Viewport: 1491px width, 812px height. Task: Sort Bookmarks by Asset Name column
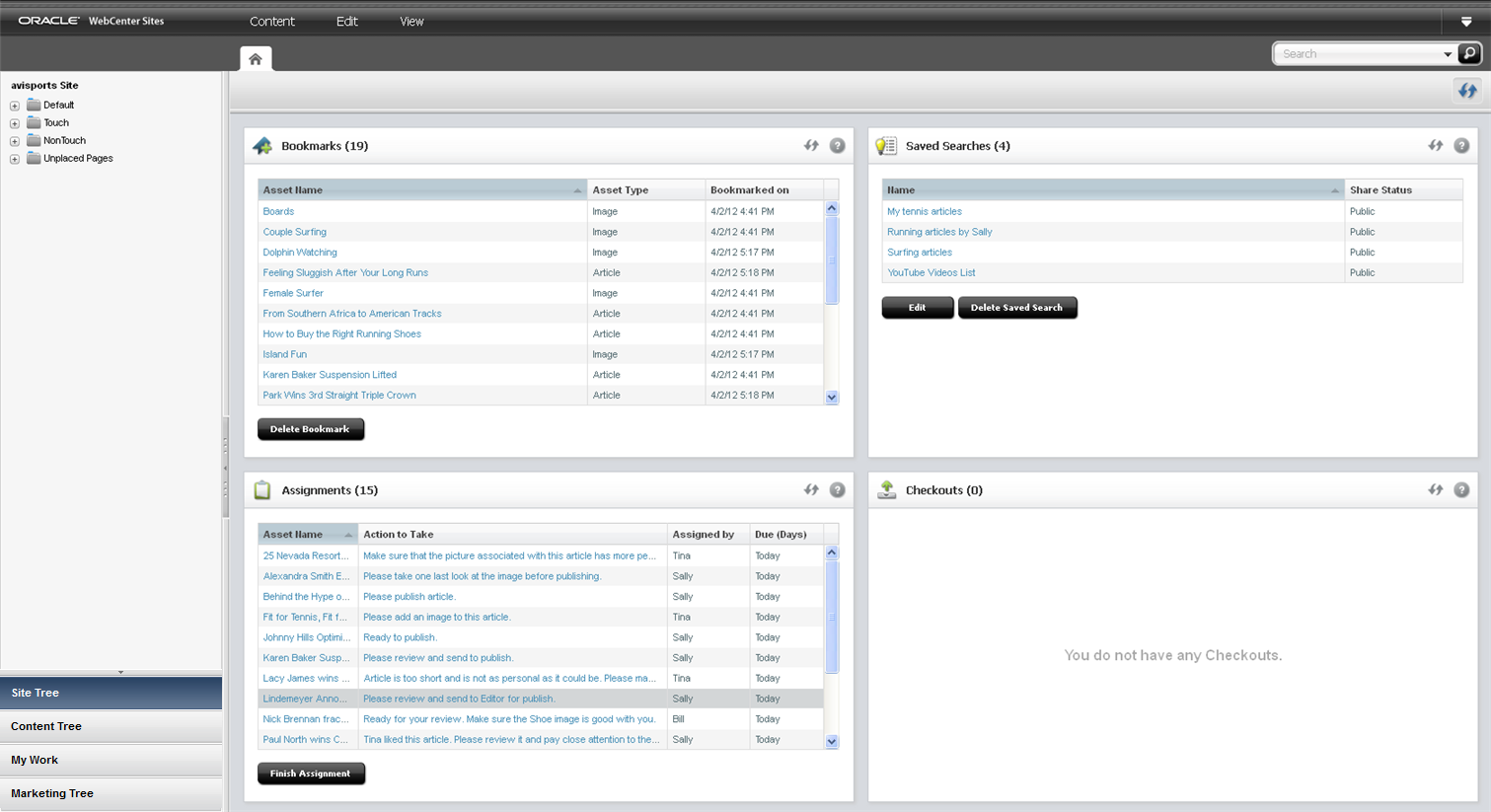click(422, 189)
